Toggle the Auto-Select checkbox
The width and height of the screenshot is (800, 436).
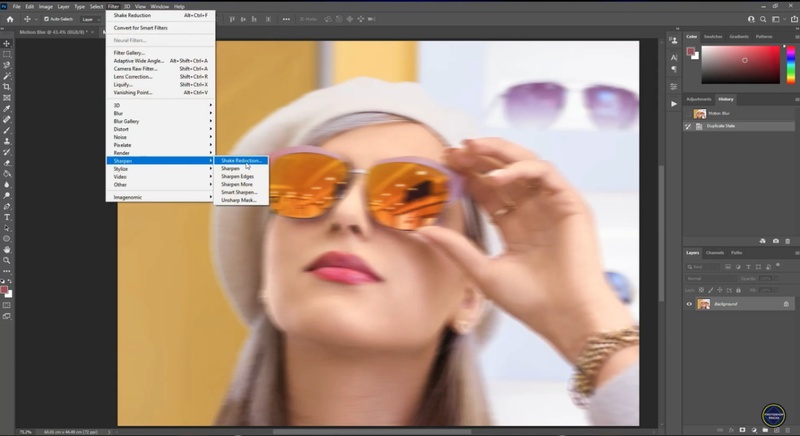click(x=46, y=19)
